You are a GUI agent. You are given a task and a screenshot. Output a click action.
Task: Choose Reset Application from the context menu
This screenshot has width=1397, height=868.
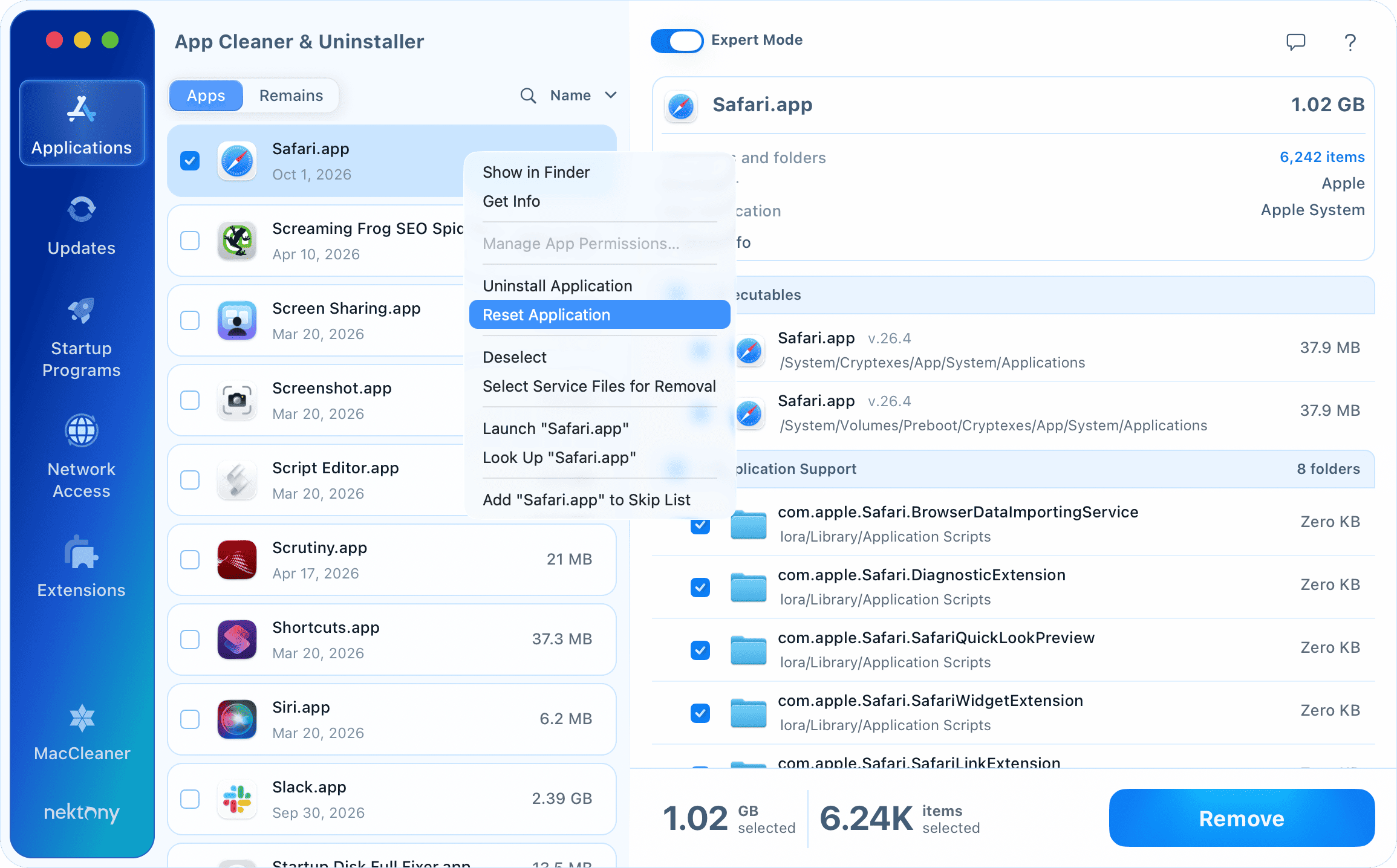pos(599,315)
